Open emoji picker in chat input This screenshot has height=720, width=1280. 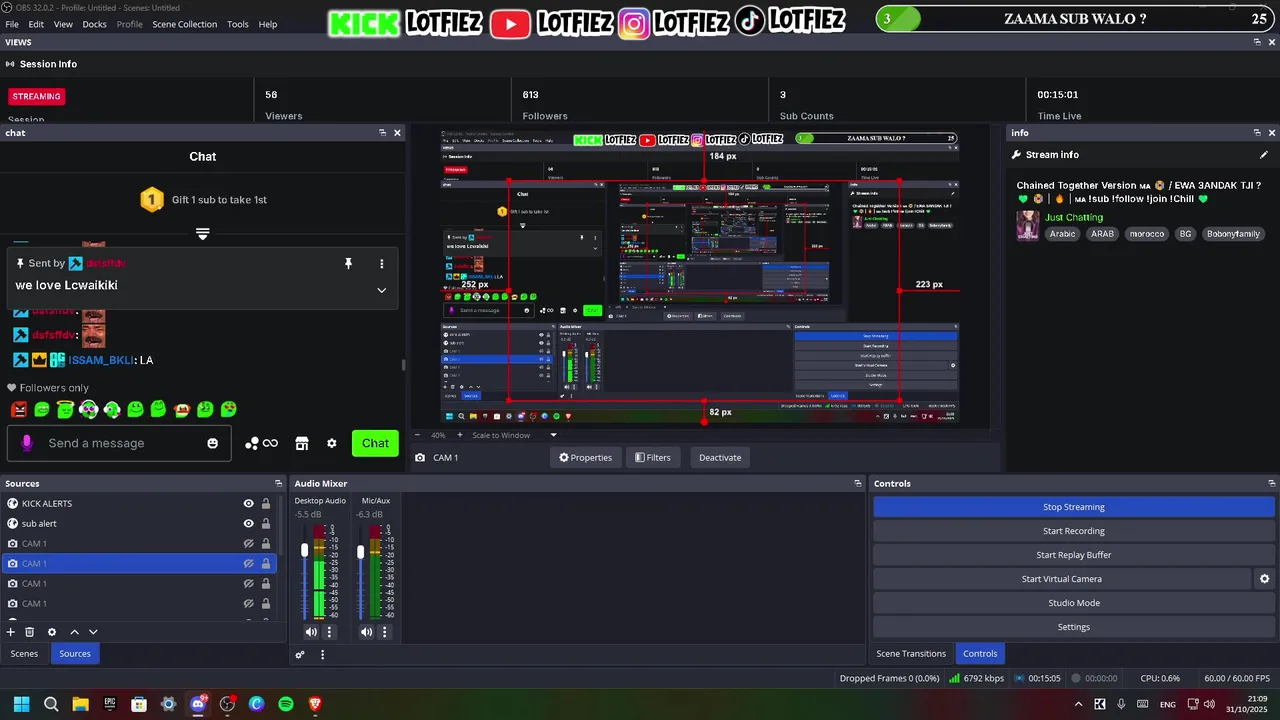point(212,443)
